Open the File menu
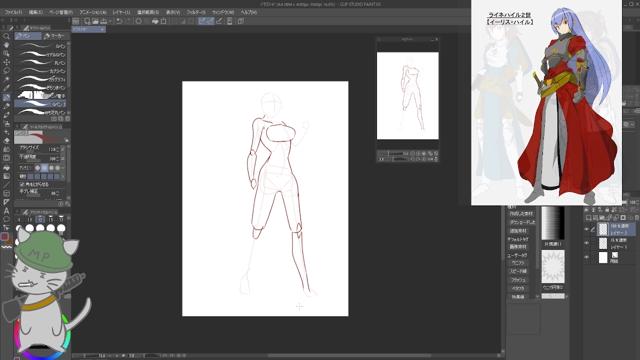Viewport: 640px width, 360px height. tap(13, 12)
